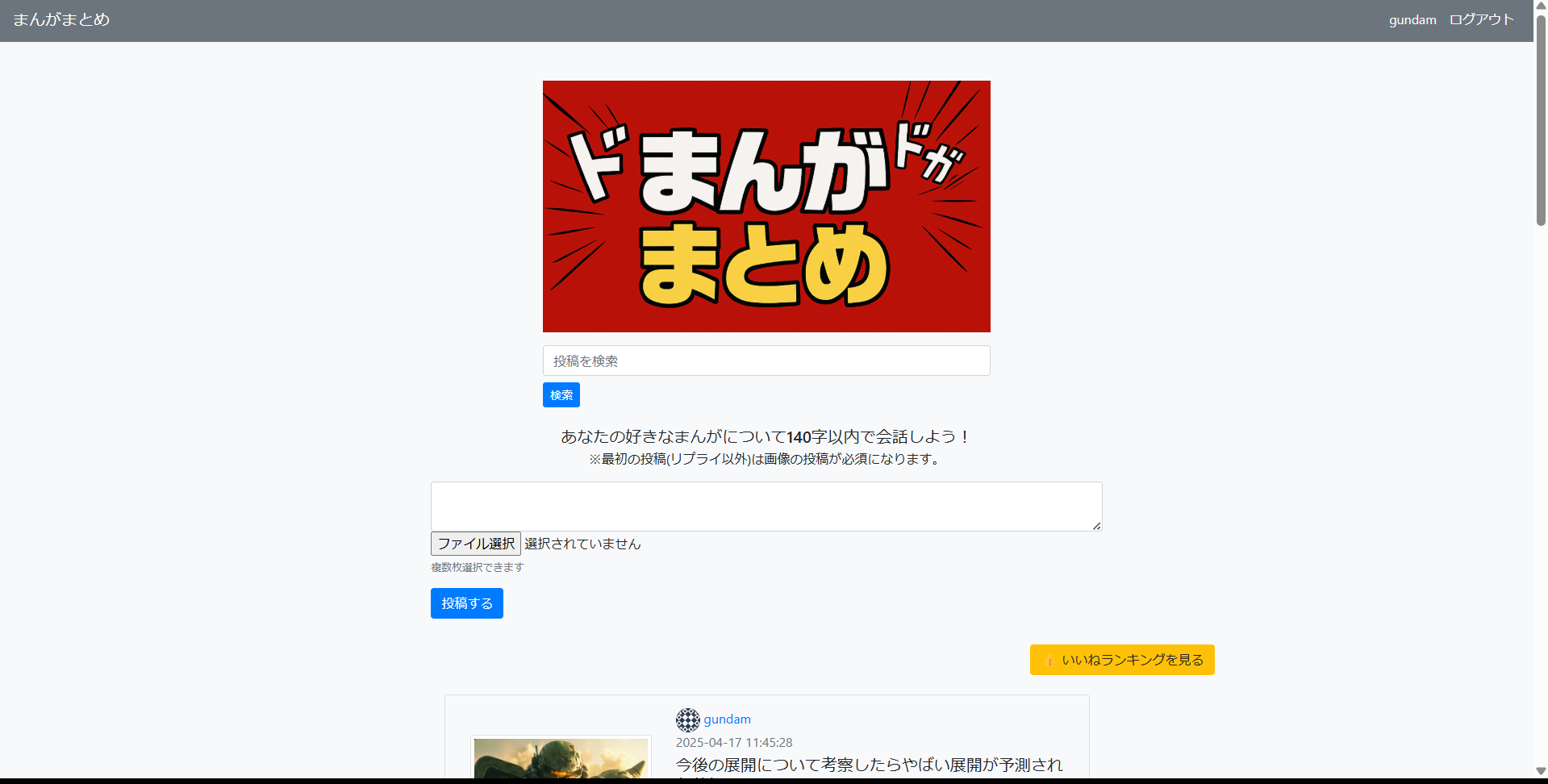Viewport: 1548px width, 784px height.
Task: Open the gundam author link in post
Action: pos(728,719)
